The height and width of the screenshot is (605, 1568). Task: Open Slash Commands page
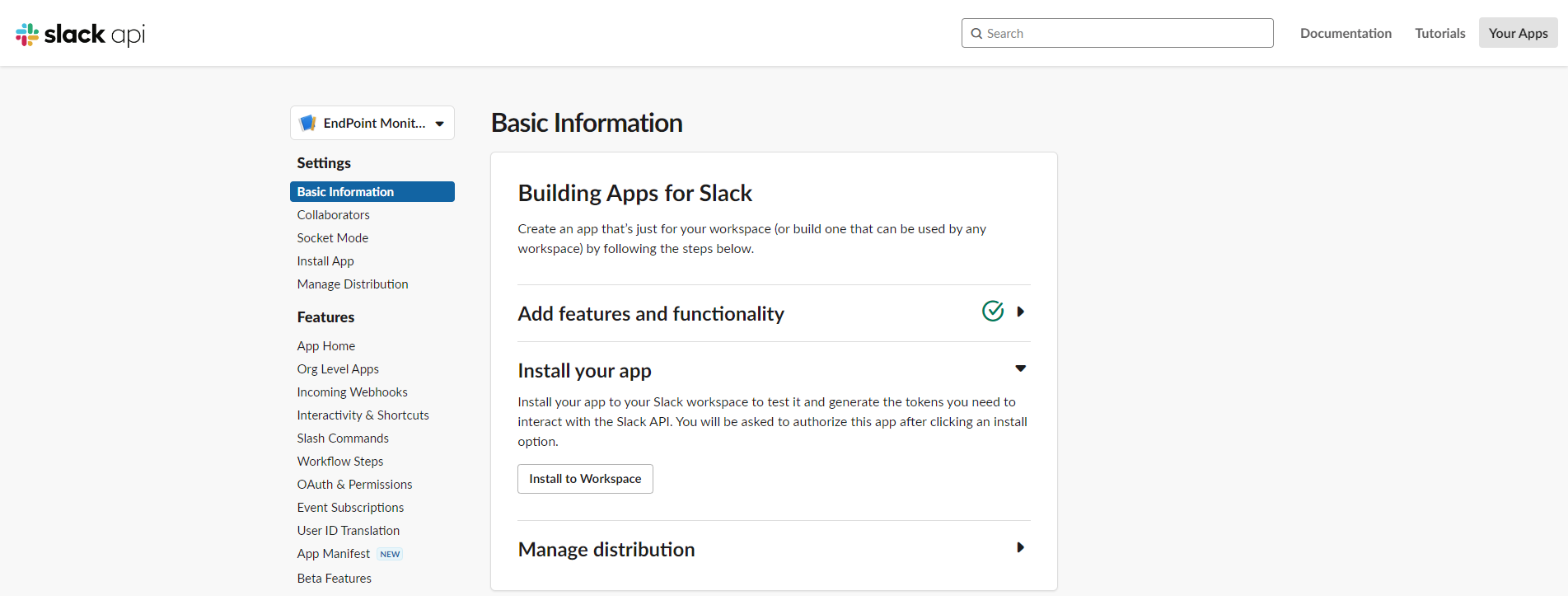click(343, 439)
